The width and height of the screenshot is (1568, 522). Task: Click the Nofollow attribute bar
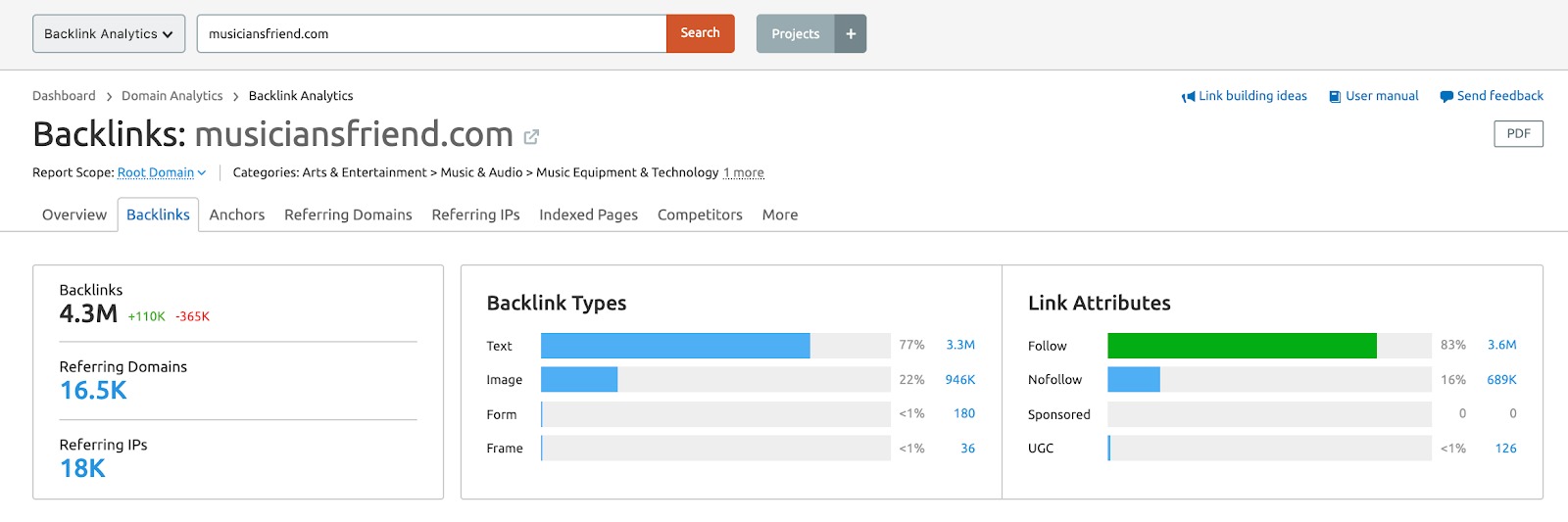1134,380
